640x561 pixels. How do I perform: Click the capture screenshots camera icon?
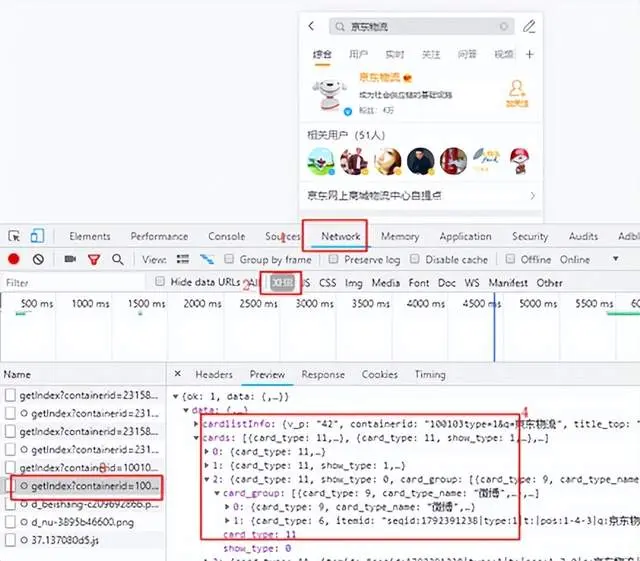pos(70,259)
